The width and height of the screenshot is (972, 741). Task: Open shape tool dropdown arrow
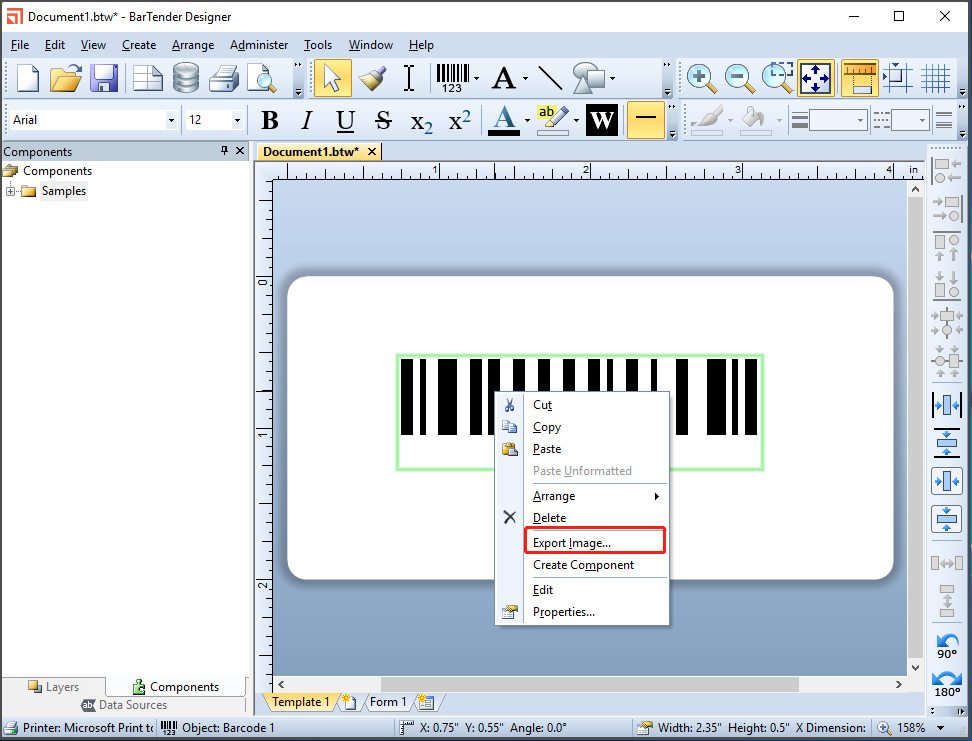612,79
